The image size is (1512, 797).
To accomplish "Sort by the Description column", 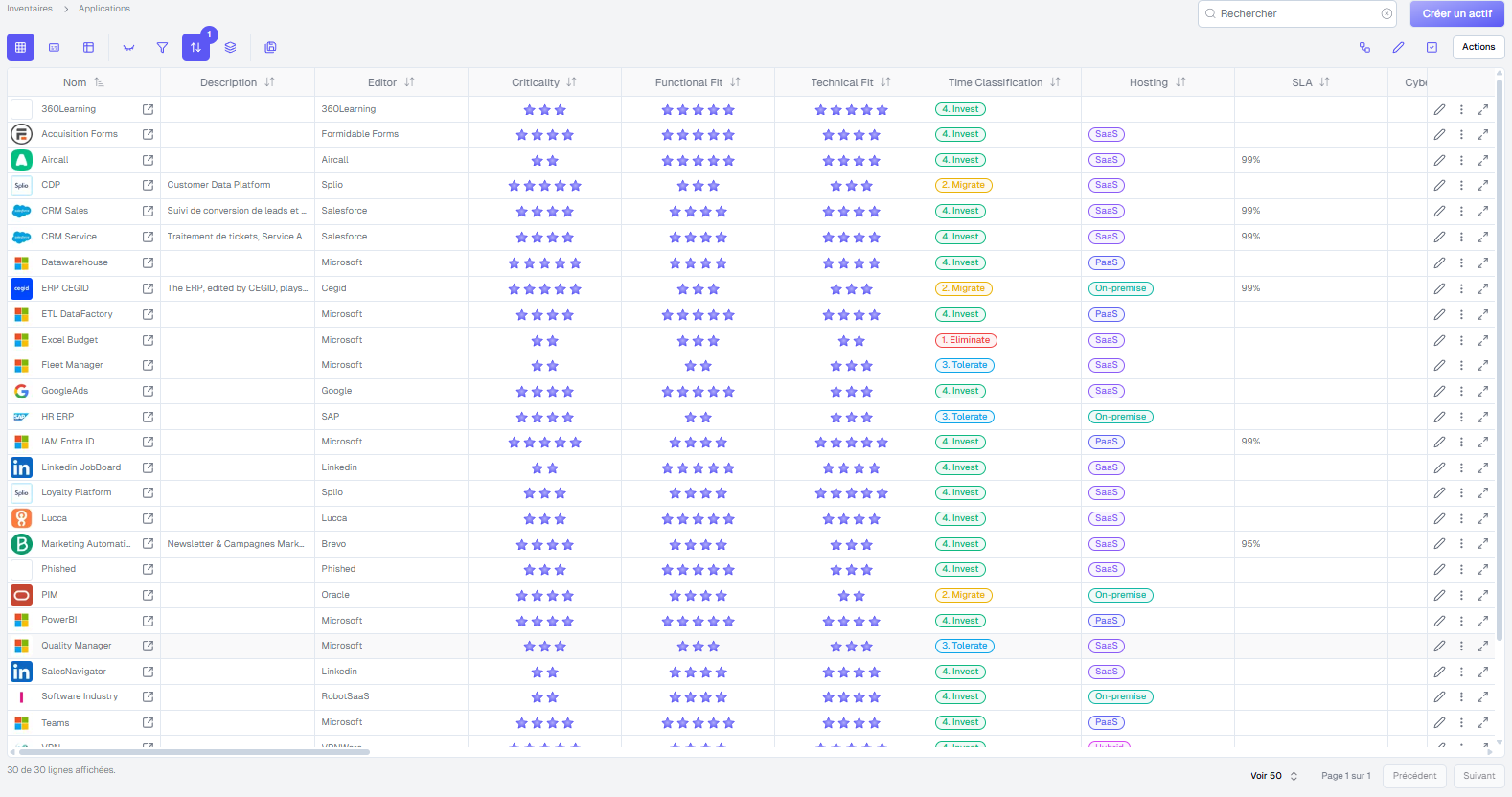I will pos(269,82).
